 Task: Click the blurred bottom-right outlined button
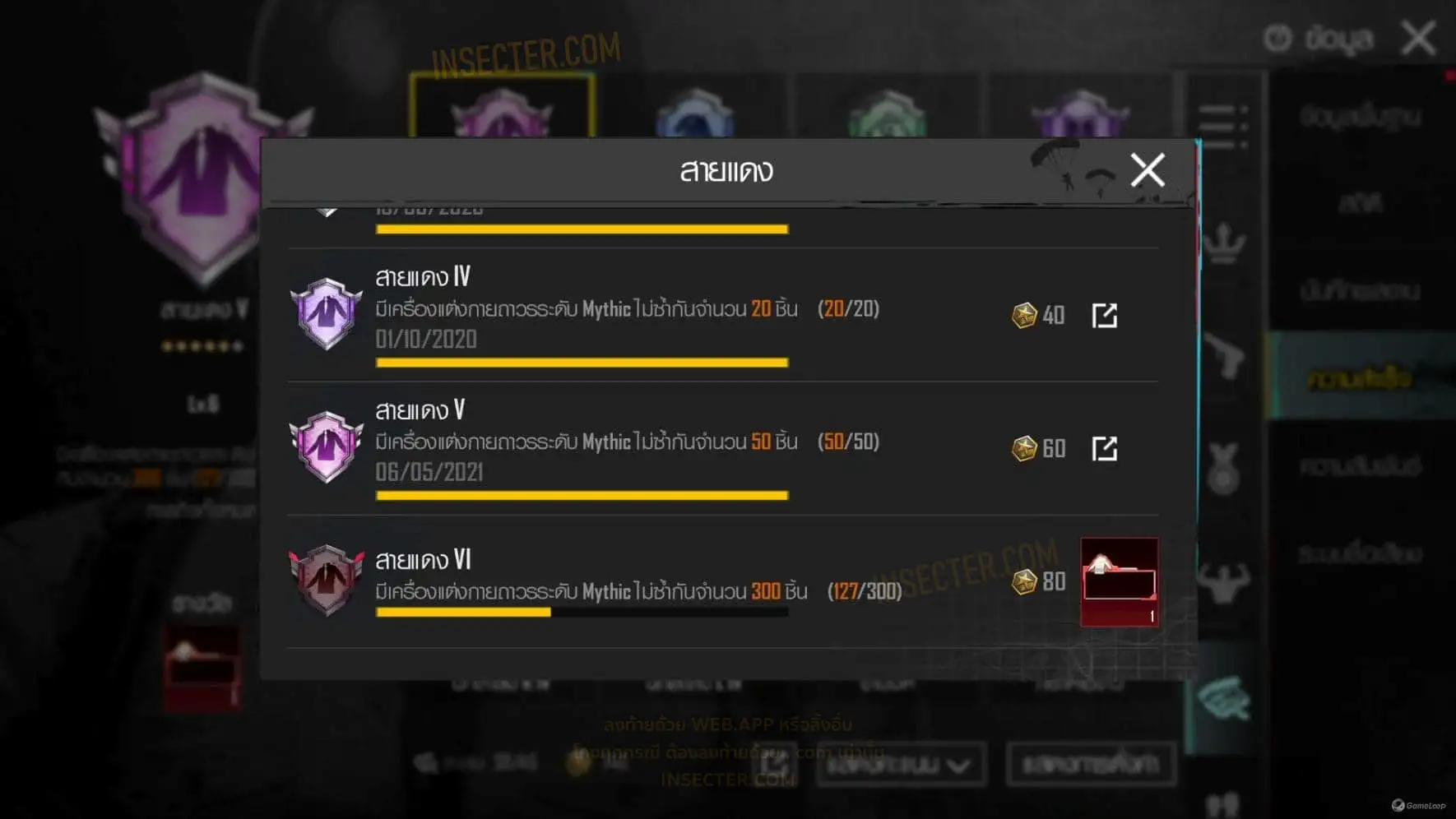pos(1091,764)
